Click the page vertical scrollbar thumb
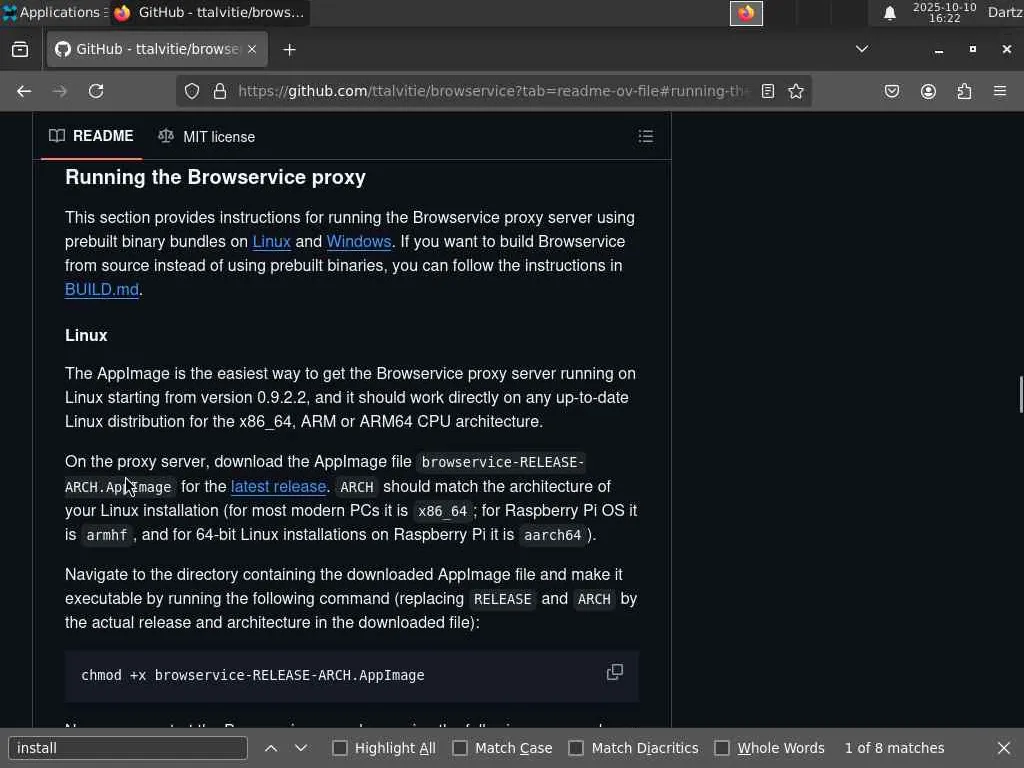 point(1021,394)
